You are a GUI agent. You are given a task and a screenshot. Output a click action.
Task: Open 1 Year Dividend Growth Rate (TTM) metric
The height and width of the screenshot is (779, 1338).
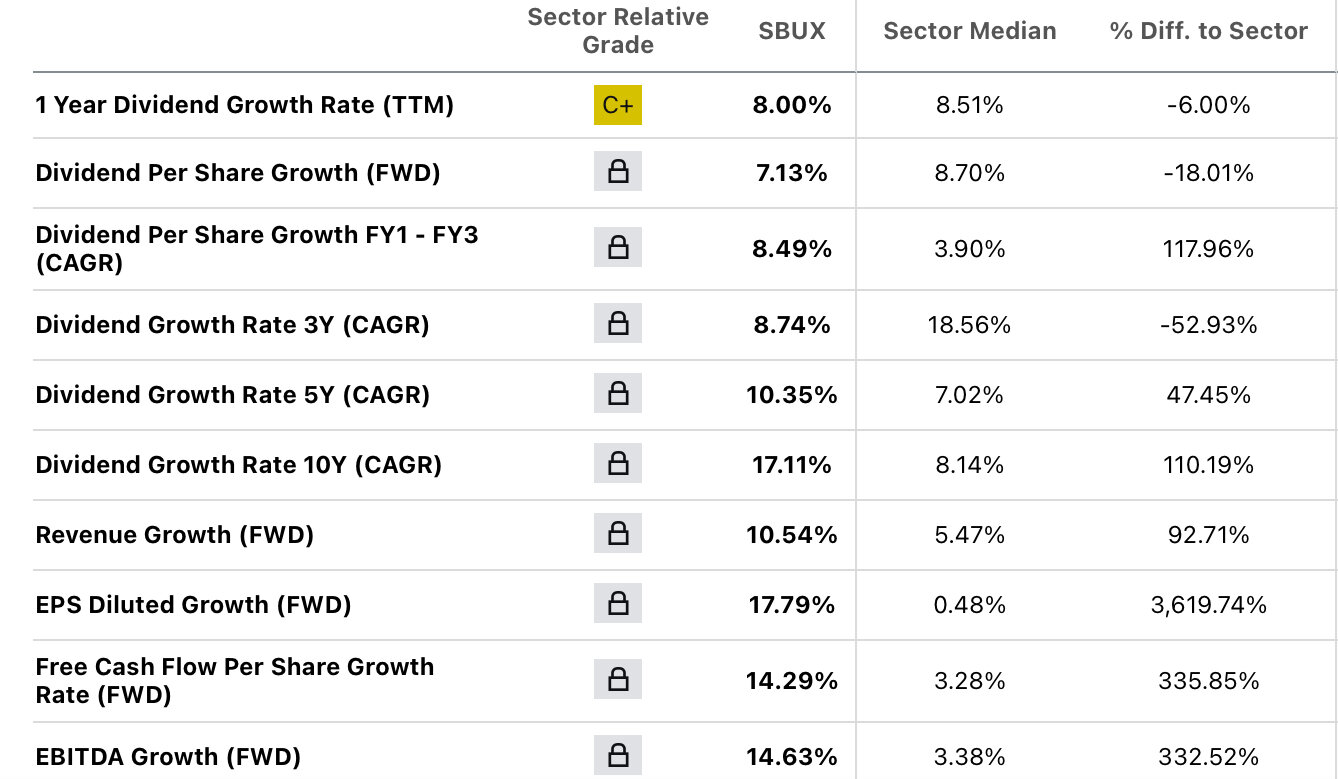[244, 105]
